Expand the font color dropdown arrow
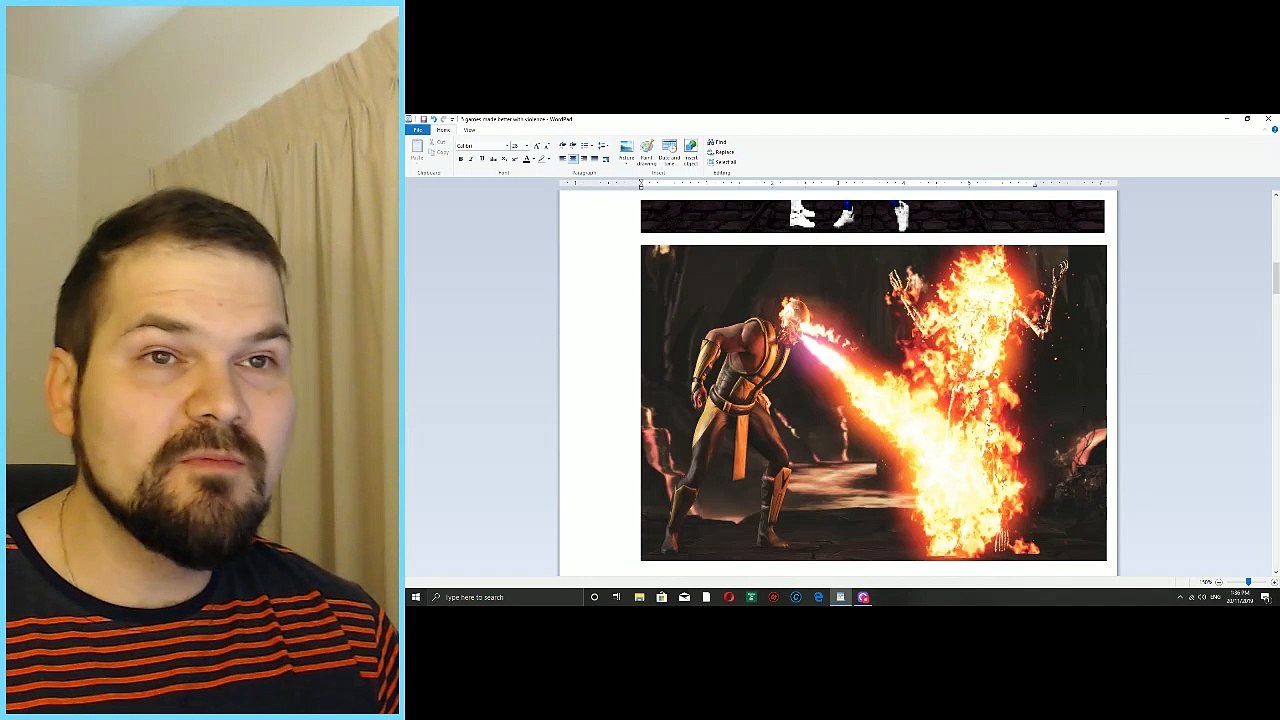 (534, 159)
